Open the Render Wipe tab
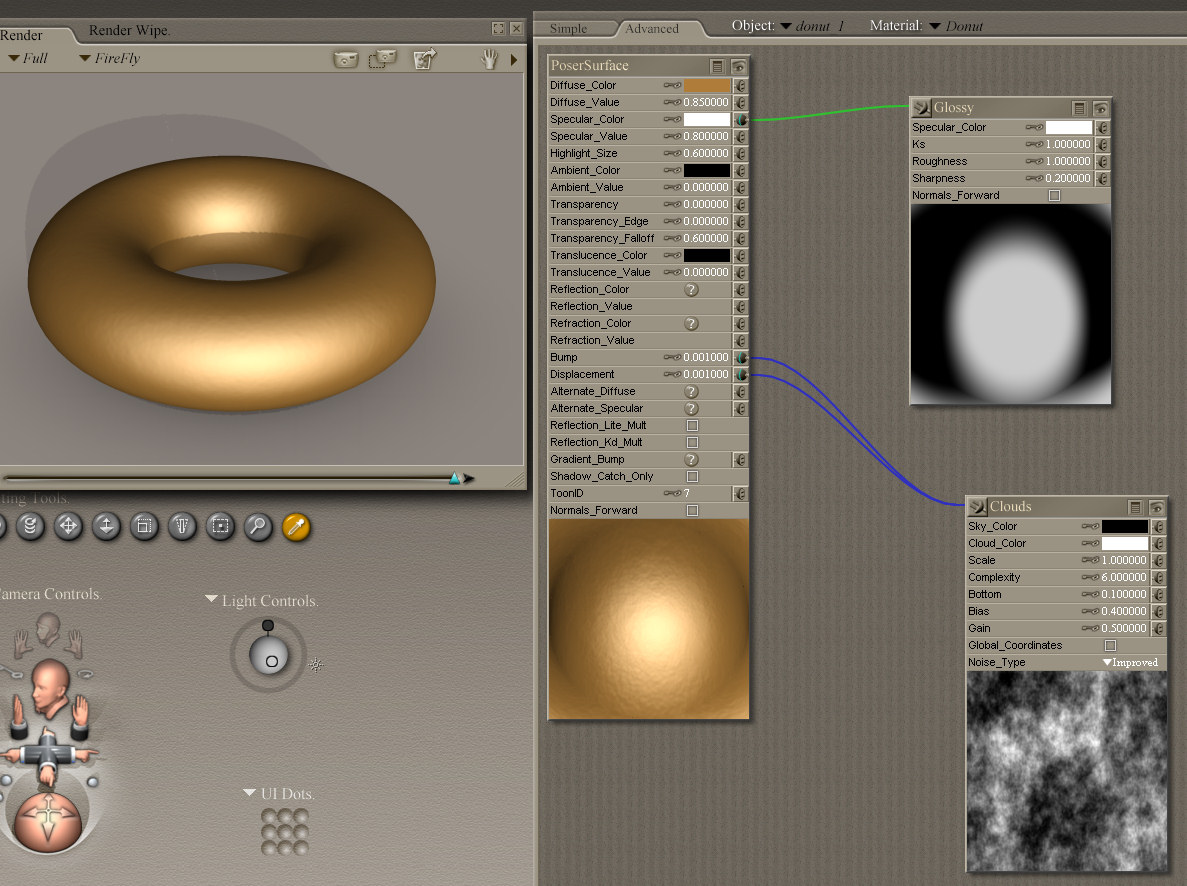The height and width of the screenshot is (886, 1187). (129, 31)
